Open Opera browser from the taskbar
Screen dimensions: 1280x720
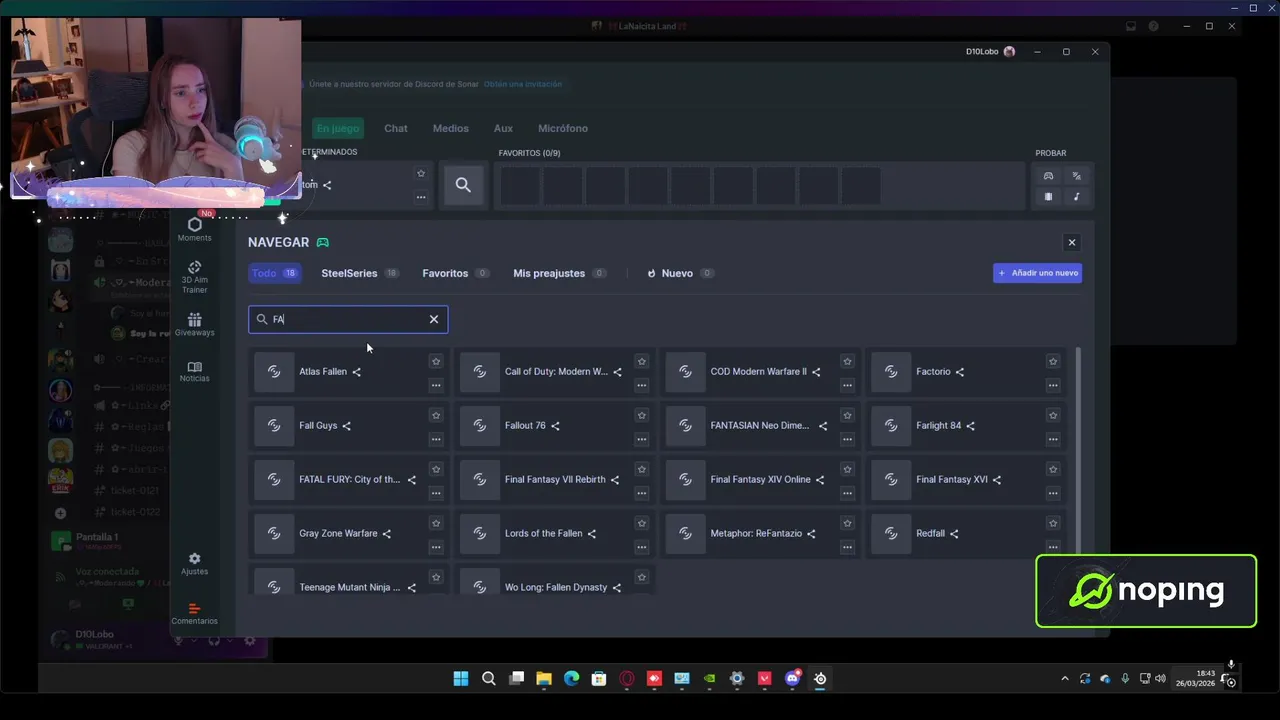point(627,678)
